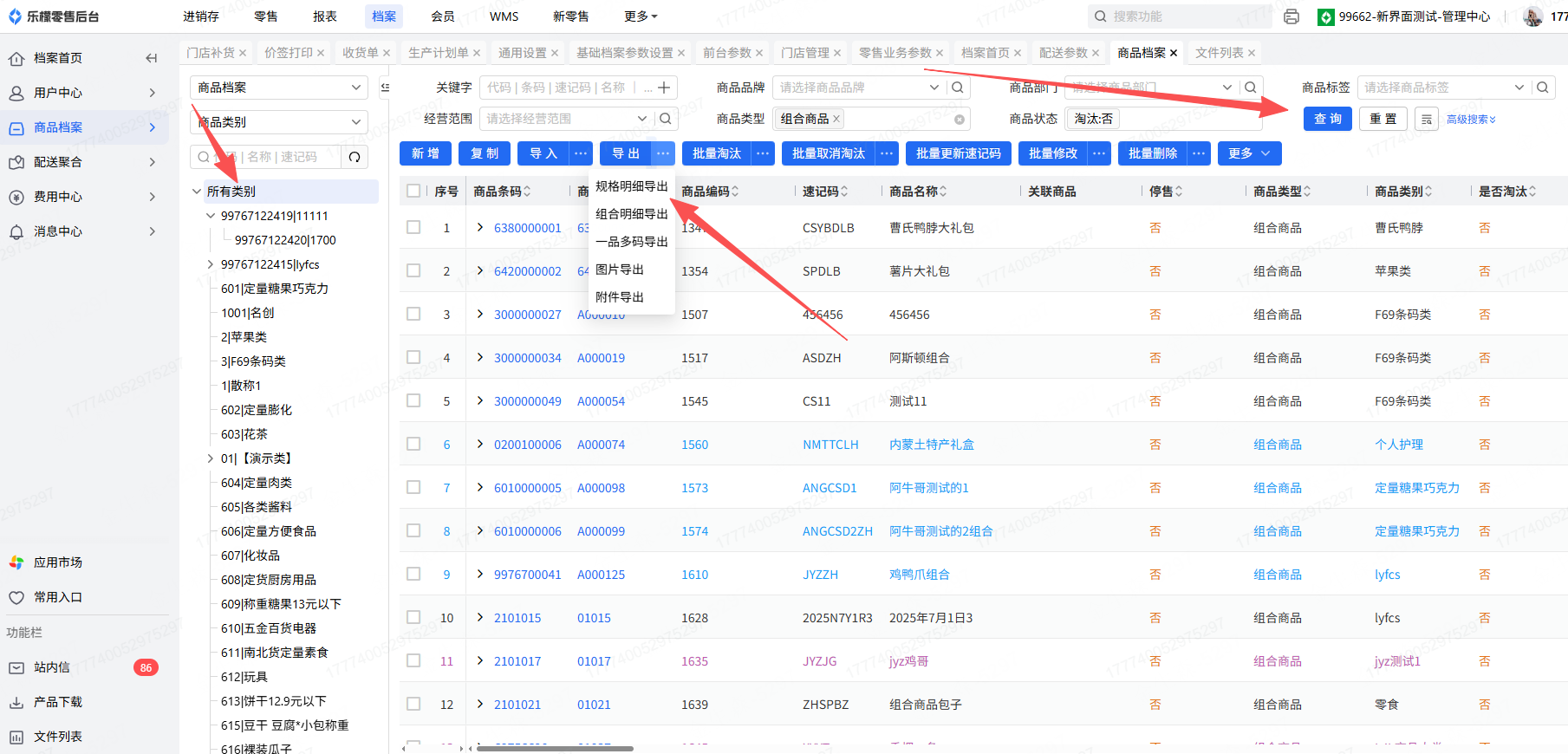1568x754 pixels.
Task: Open the filter settings icon next to 重置
Action: (1427, 120)
